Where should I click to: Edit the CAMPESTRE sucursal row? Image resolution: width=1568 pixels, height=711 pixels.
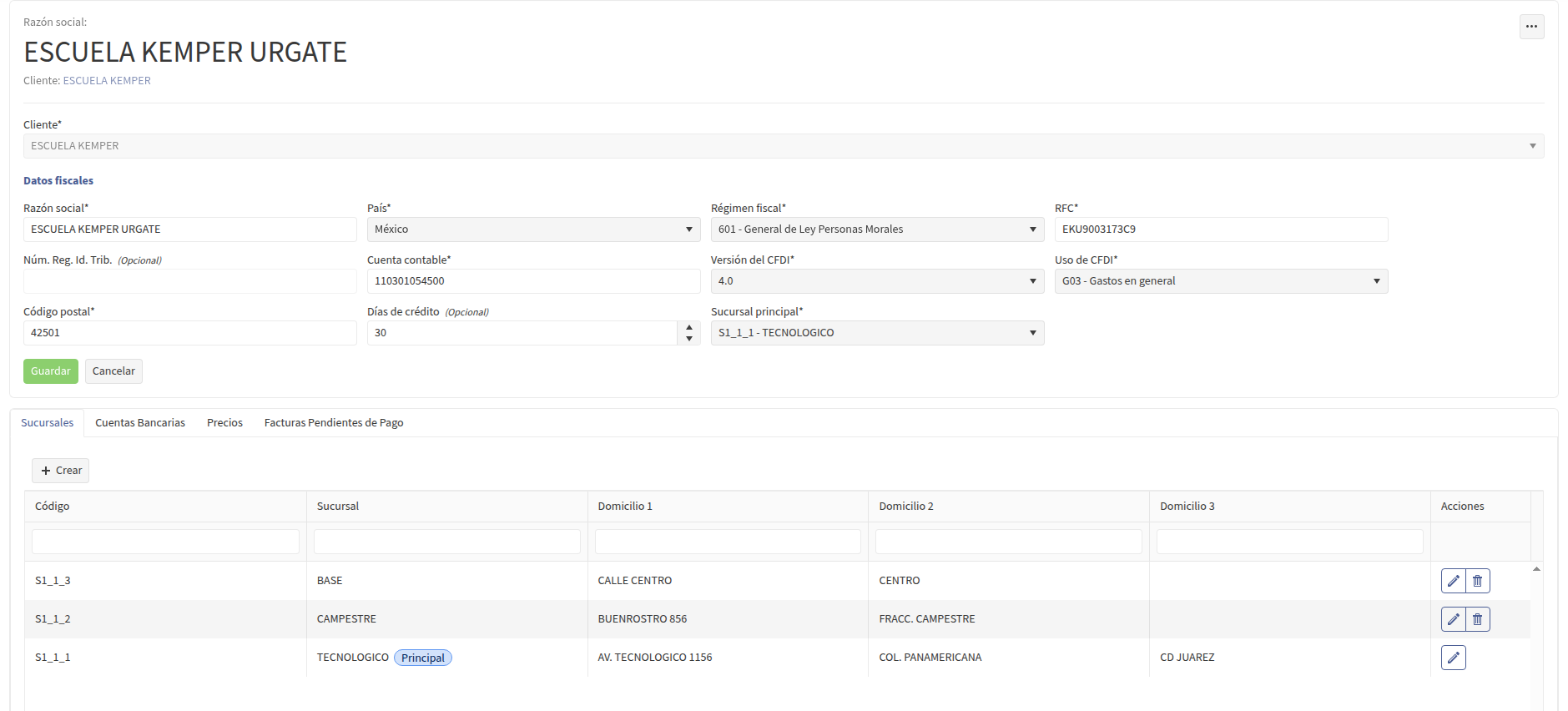(x=1453, y=619)
